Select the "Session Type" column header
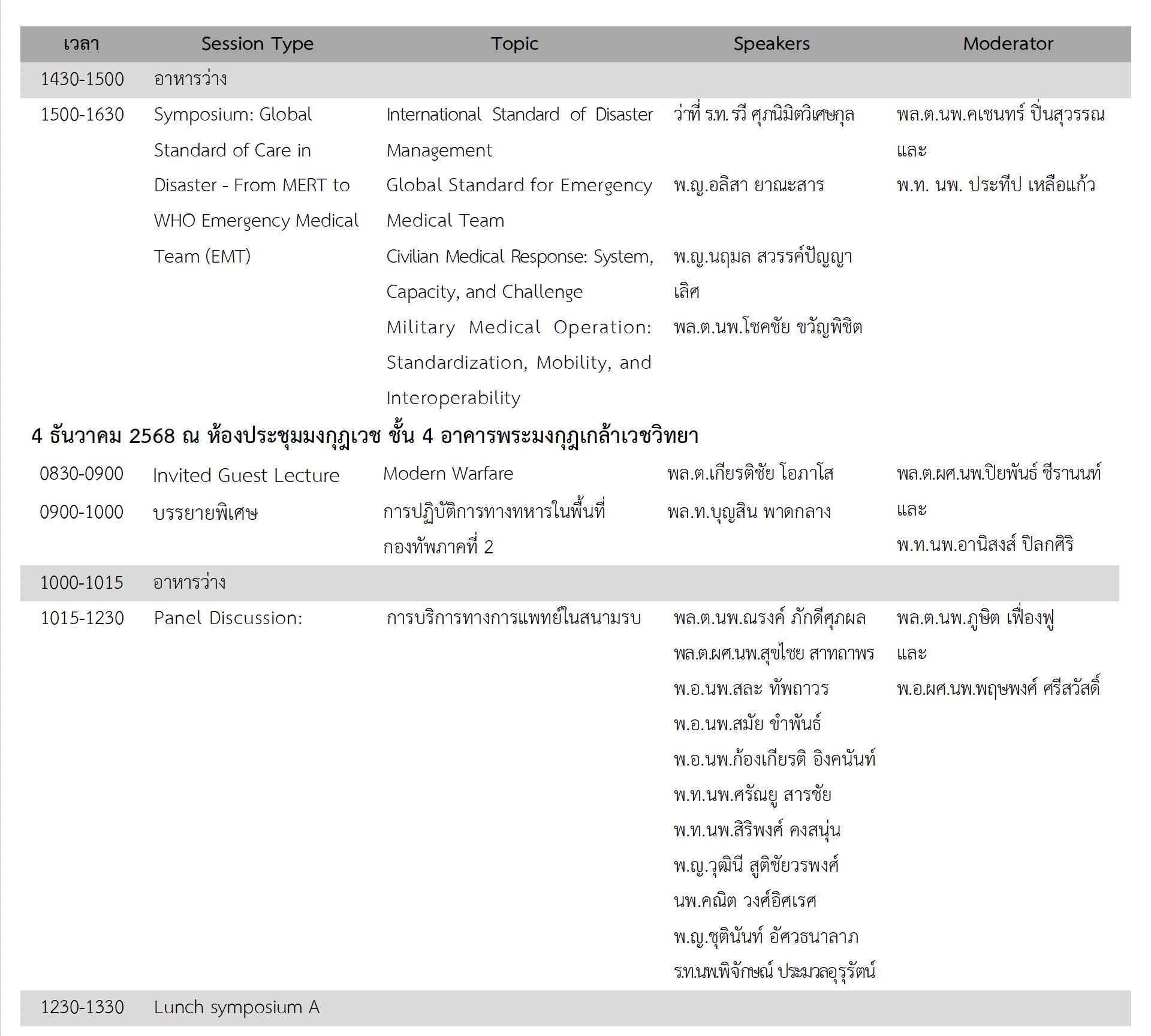This screenshot has width=1151, height=1036. coord(257,44)
